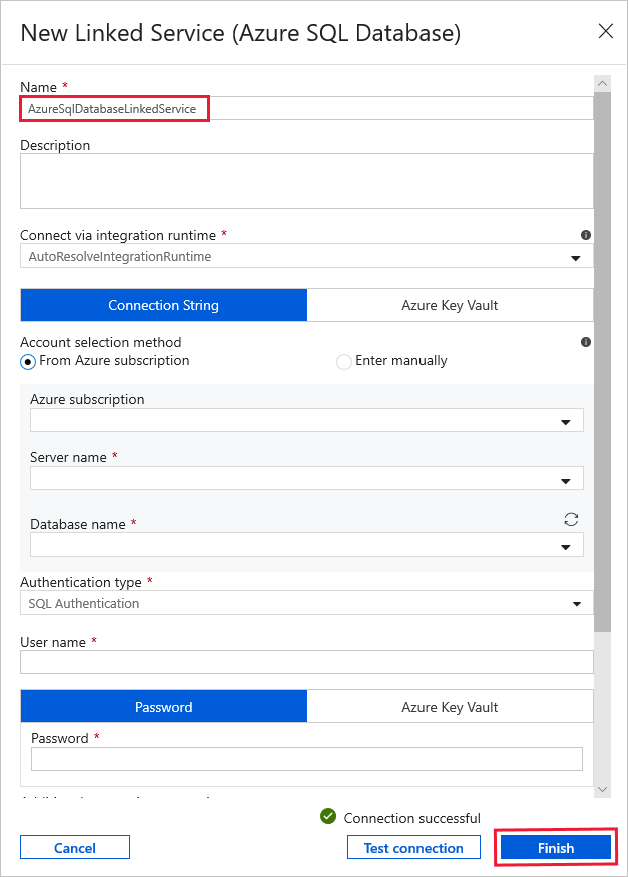
Task: Click the refresh icon beside Database name
Action: 572,519
